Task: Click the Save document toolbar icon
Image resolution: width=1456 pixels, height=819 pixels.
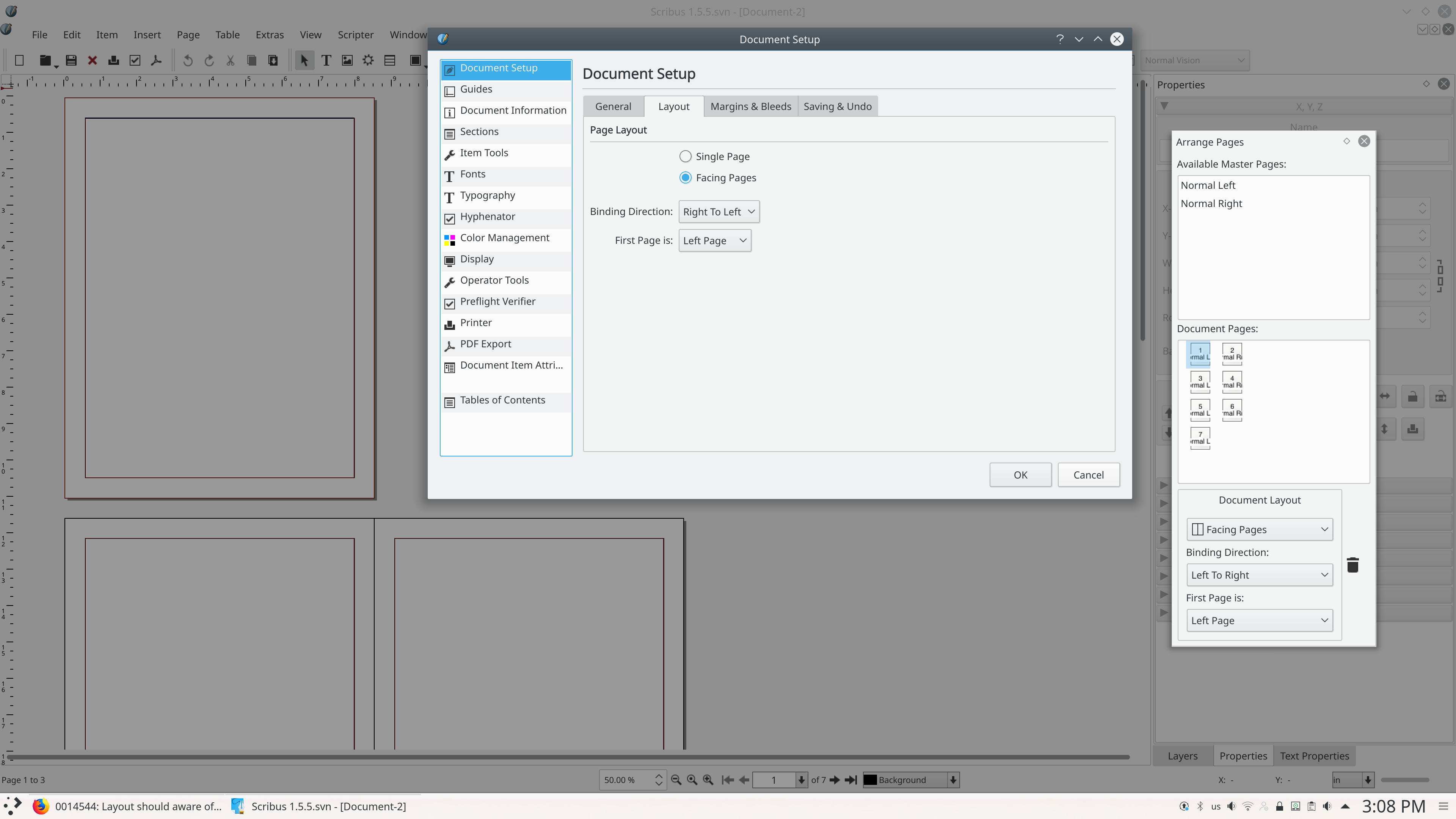Action: (x=71, y=61)
